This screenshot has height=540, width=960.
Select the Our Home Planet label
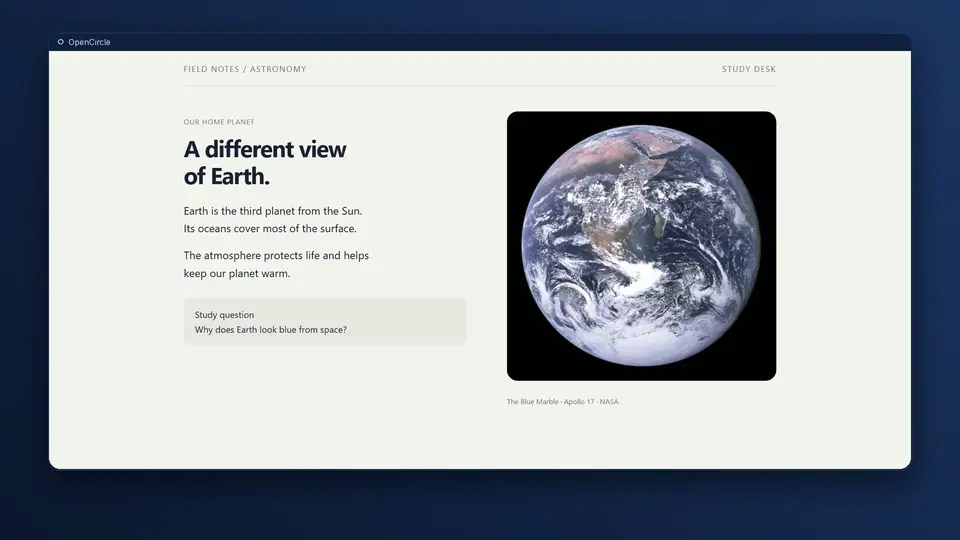pyautogui.click(x=219, y=122)
